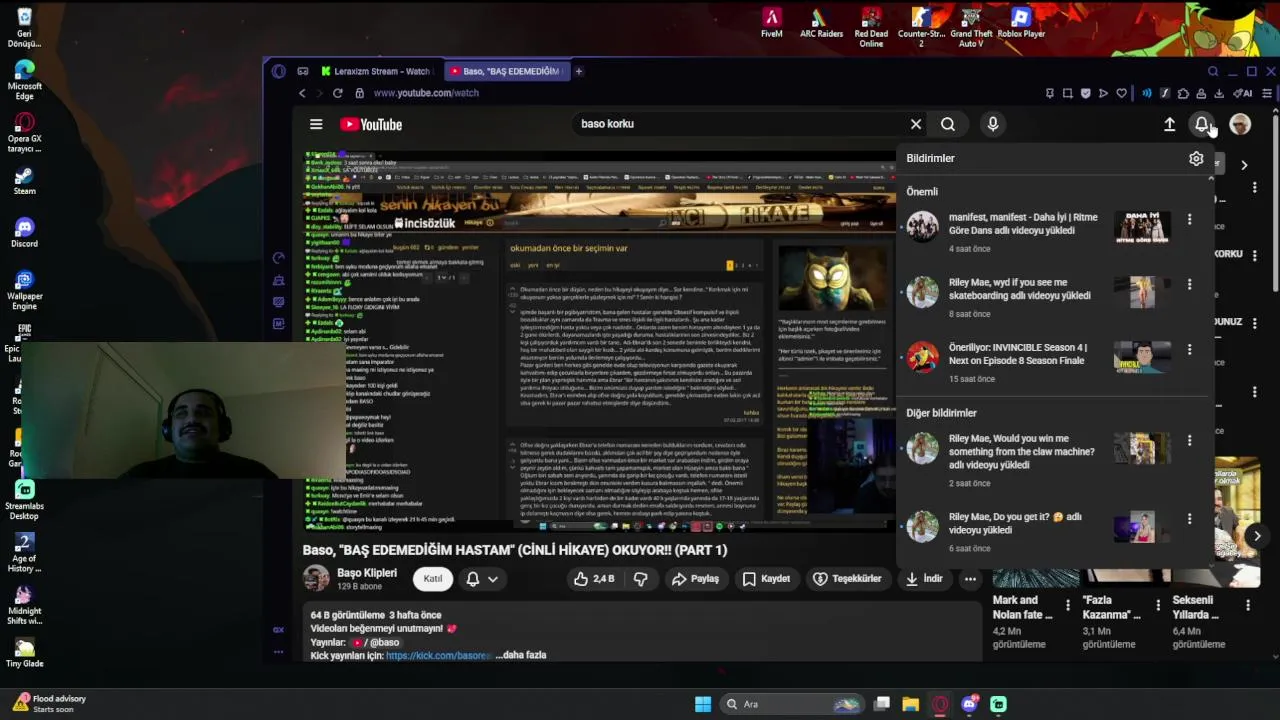The width and height of the screenshot is (1280, 720).
Task: Open the Opera GX menu logo button
Action: (279, 71)
